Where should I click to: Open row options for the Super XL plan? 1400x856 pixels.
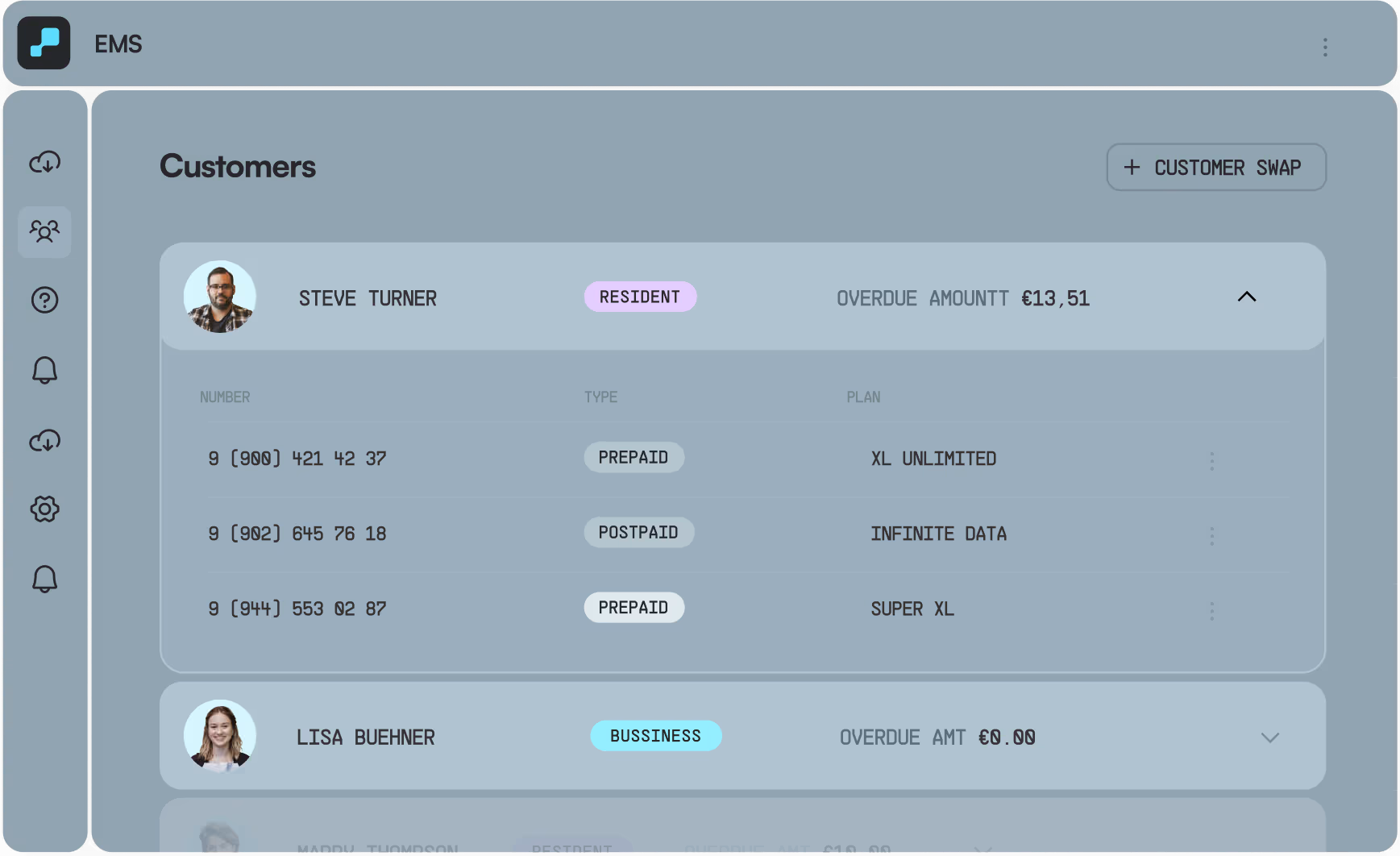point(1211,610)
